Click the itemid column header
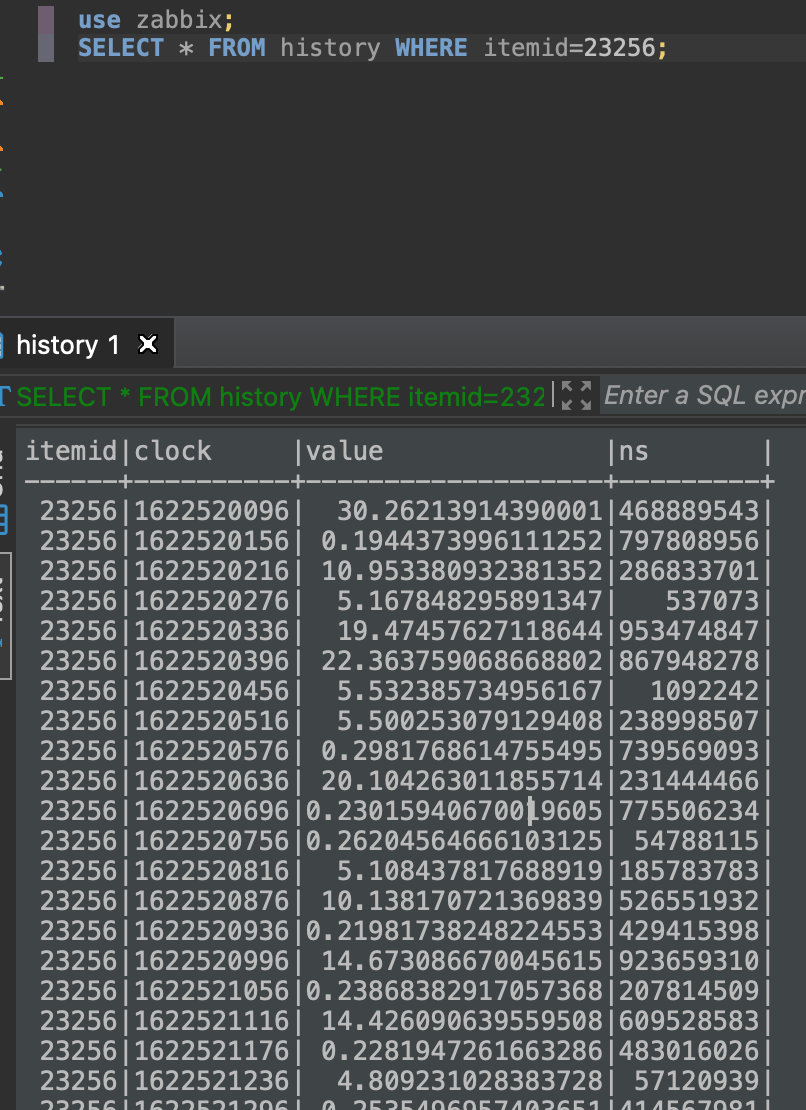Viewport: 806px width, 1110px height. click(x=71, y=451)
